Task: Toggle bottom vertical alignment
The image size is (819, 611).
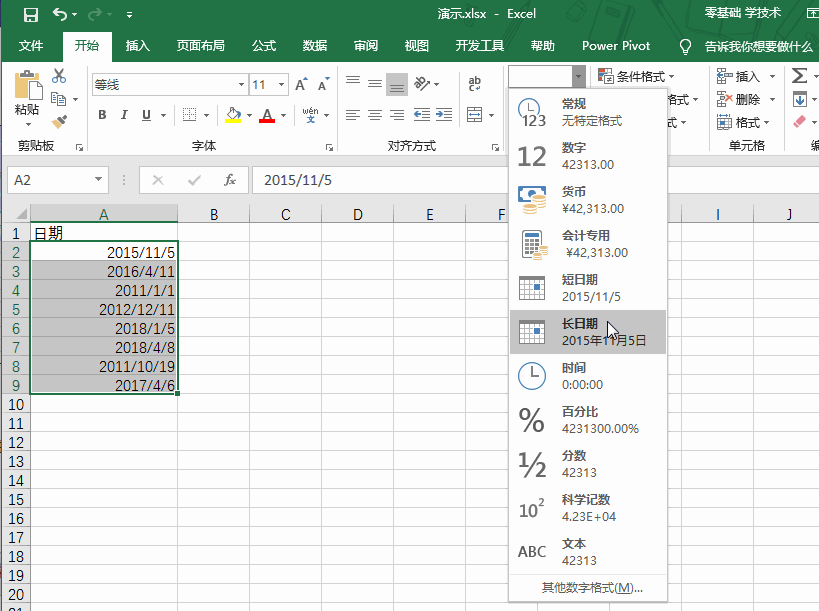Action: tap(397, 84)
